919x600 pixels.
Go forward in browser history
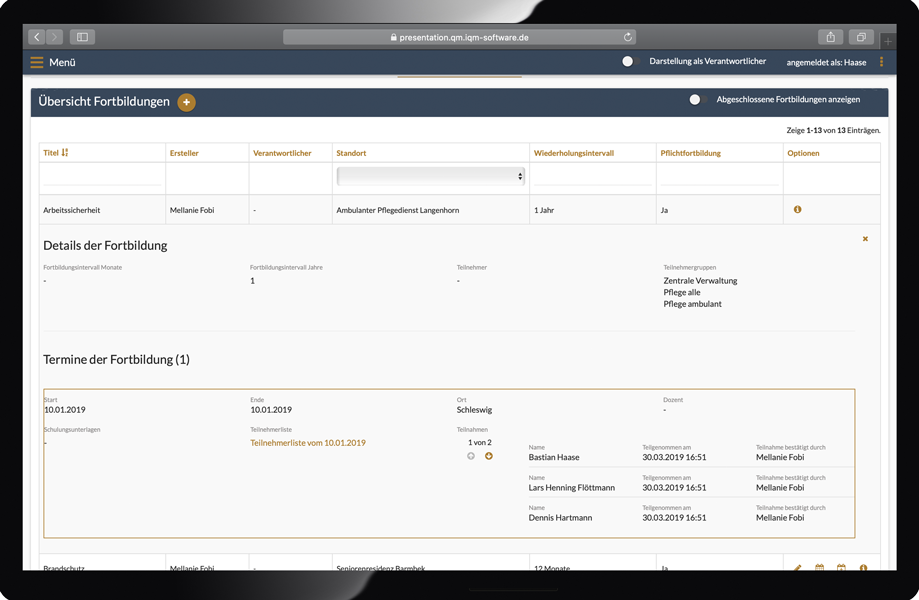click(54, 37)
